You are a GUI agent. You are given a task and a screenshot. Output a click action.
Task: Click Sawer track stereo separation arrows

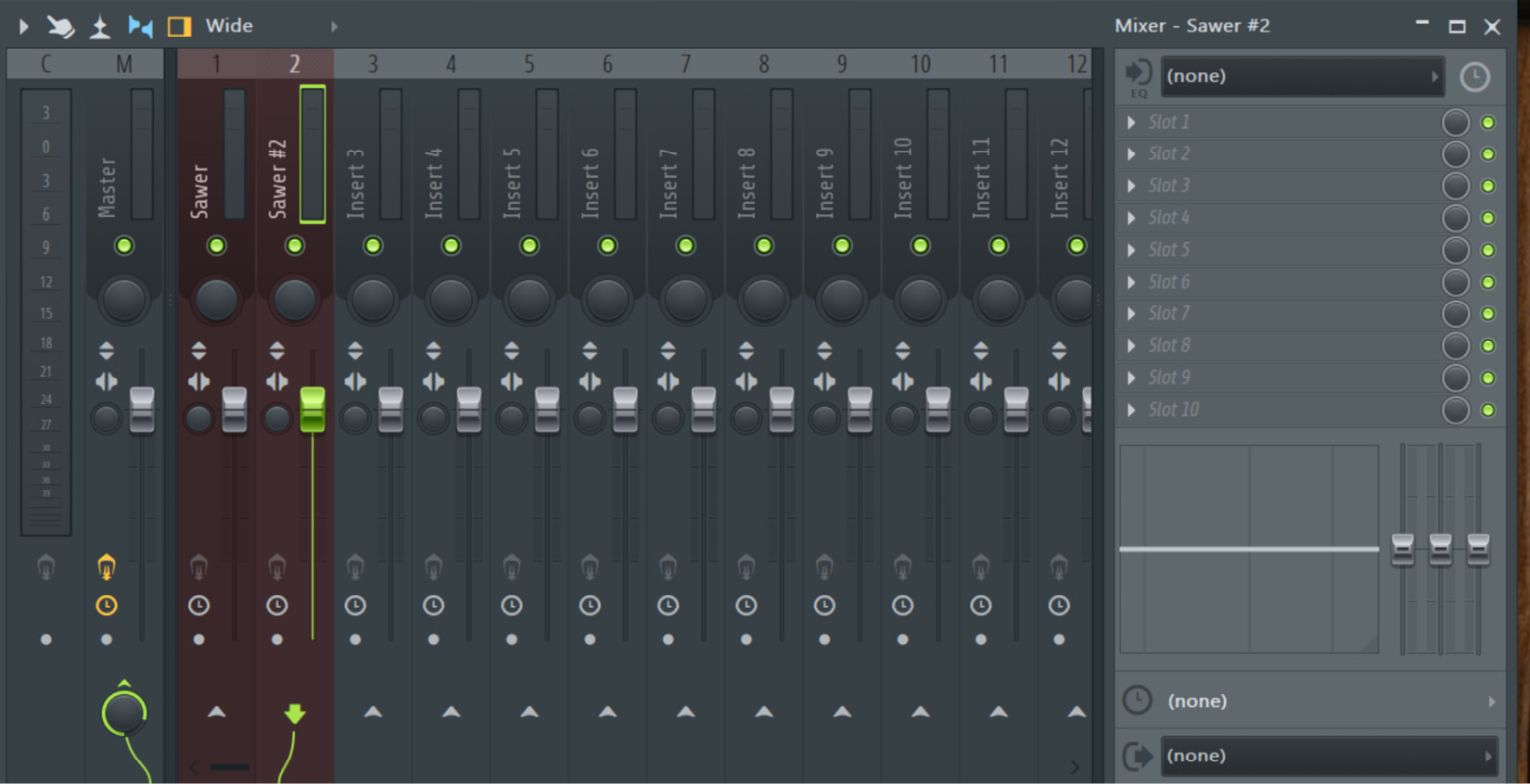[x=198, y=382]
